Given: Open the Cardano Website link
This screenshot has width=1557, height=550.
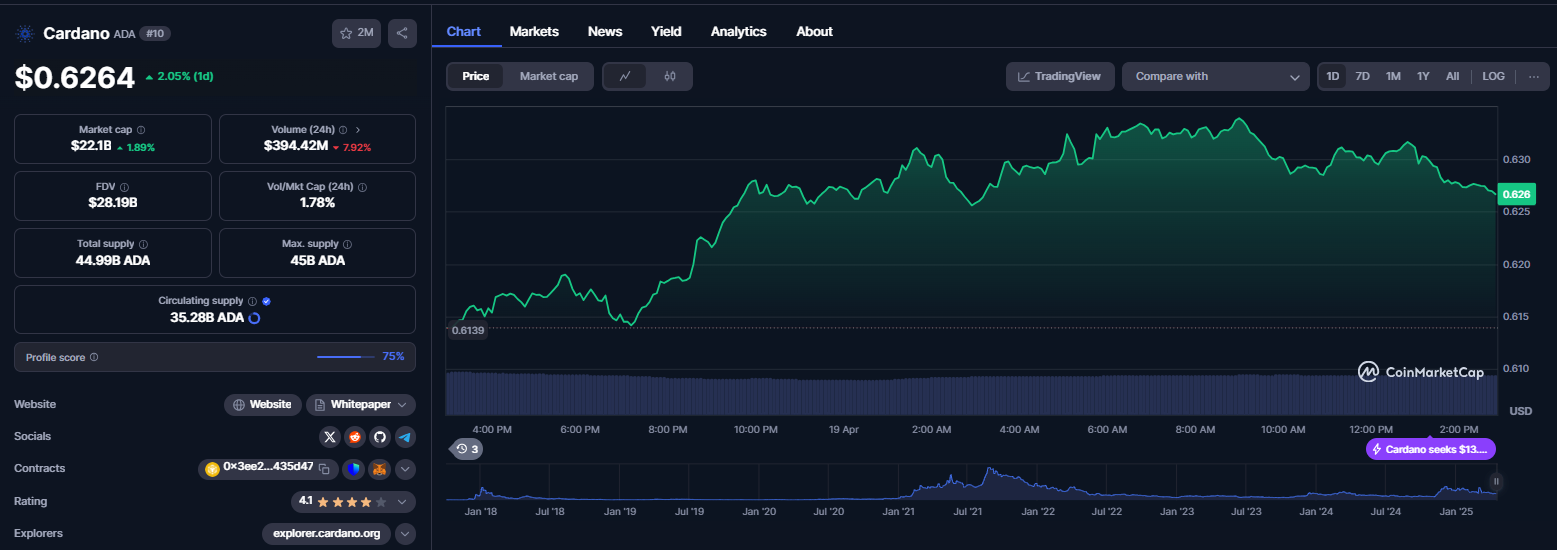Looking at the screenshot, I should tap(263, 405).
